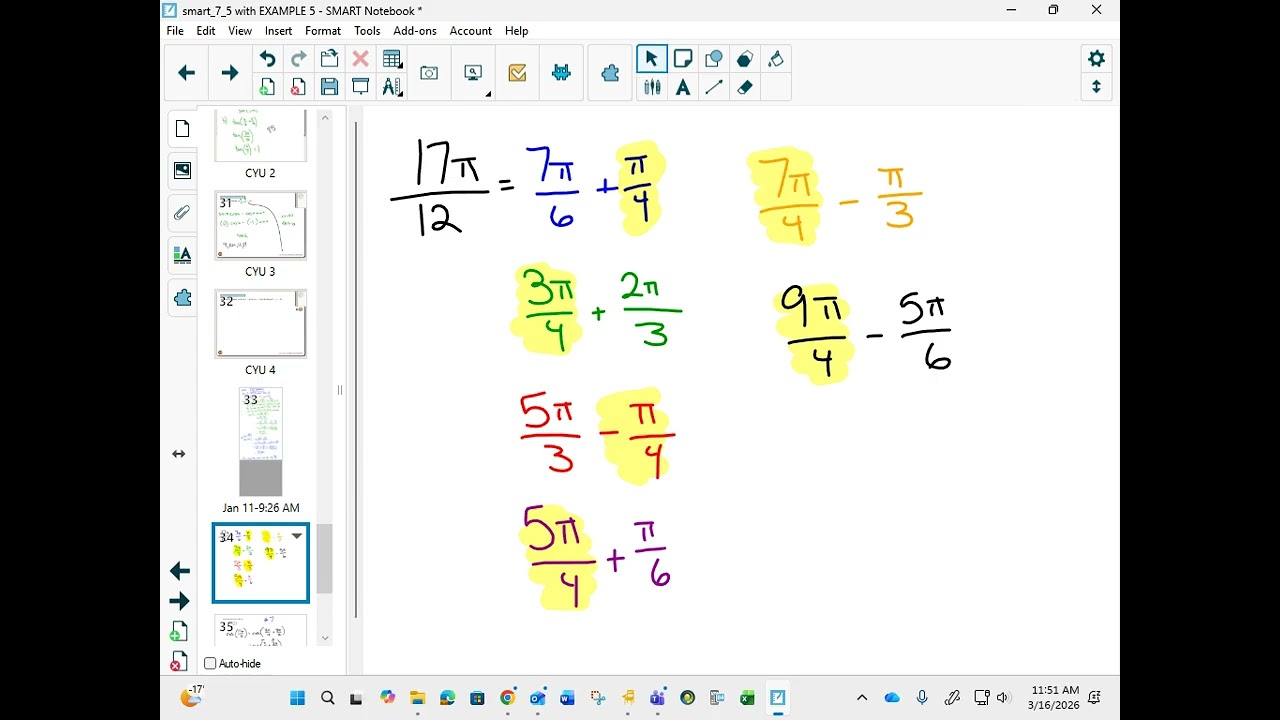The height and width of the screenshot is (720, 1280).
Task: Open the Add-ons menu
Action: (415, 31)
